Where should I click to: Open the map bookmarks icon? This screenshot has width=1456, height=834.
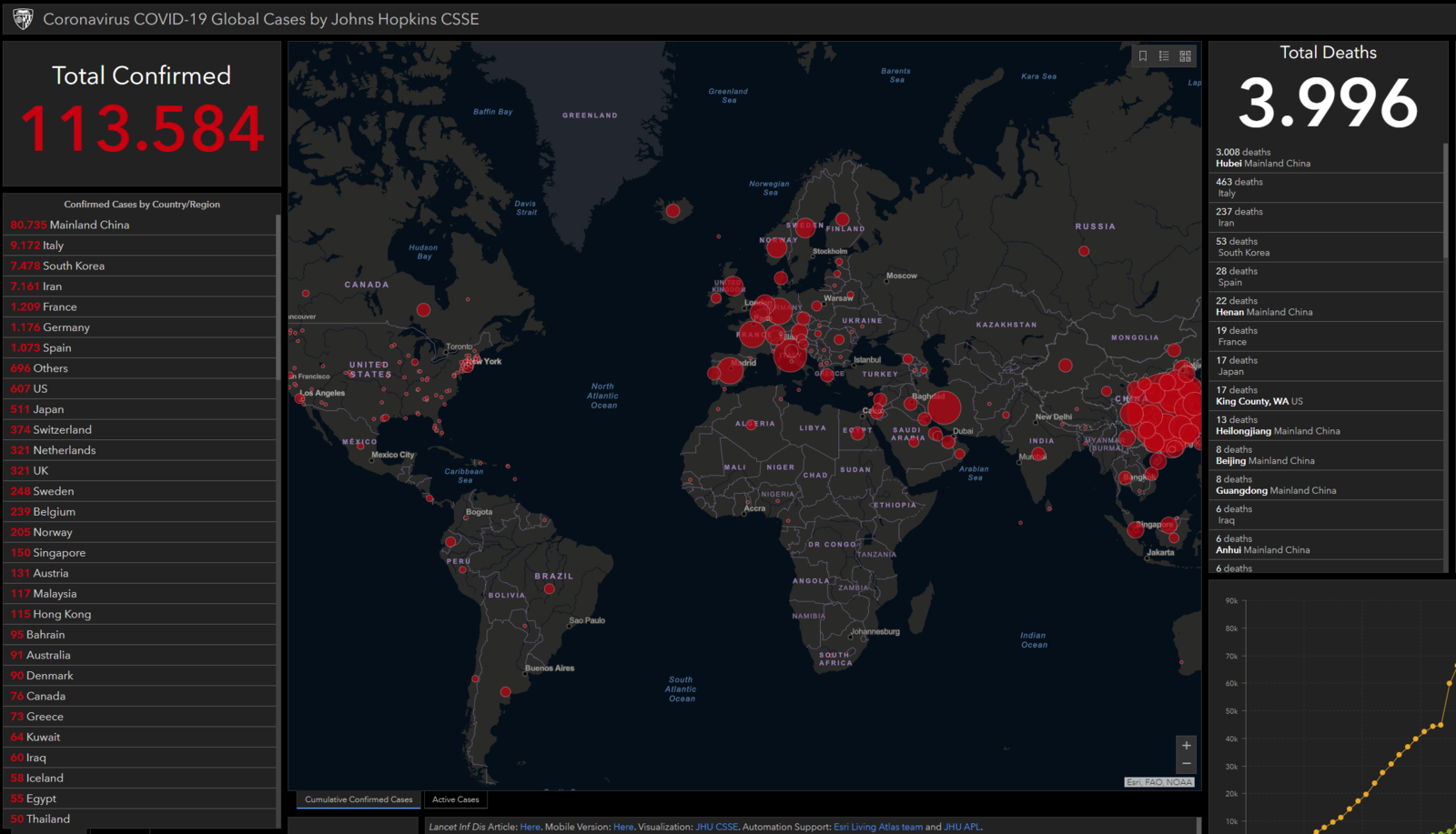coord(1143,56)
